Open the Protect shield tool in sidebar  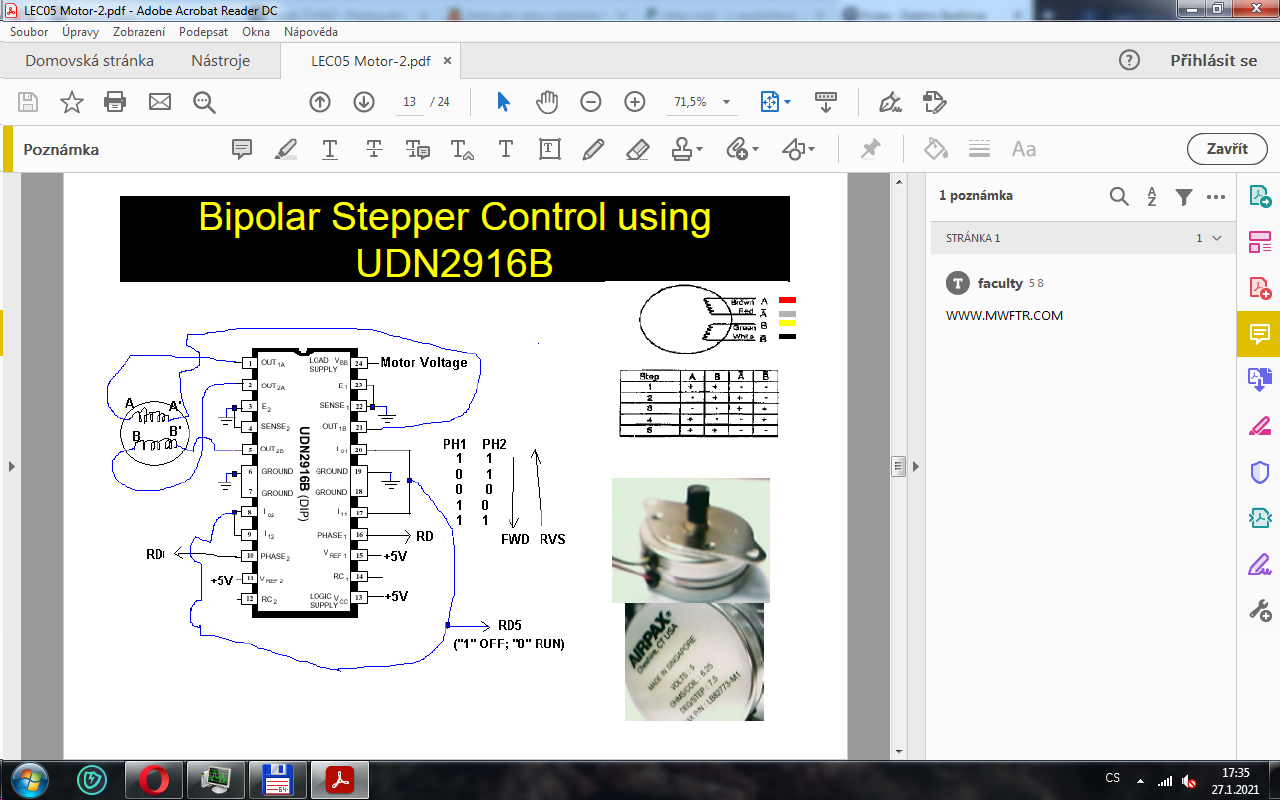(1259, 472)
